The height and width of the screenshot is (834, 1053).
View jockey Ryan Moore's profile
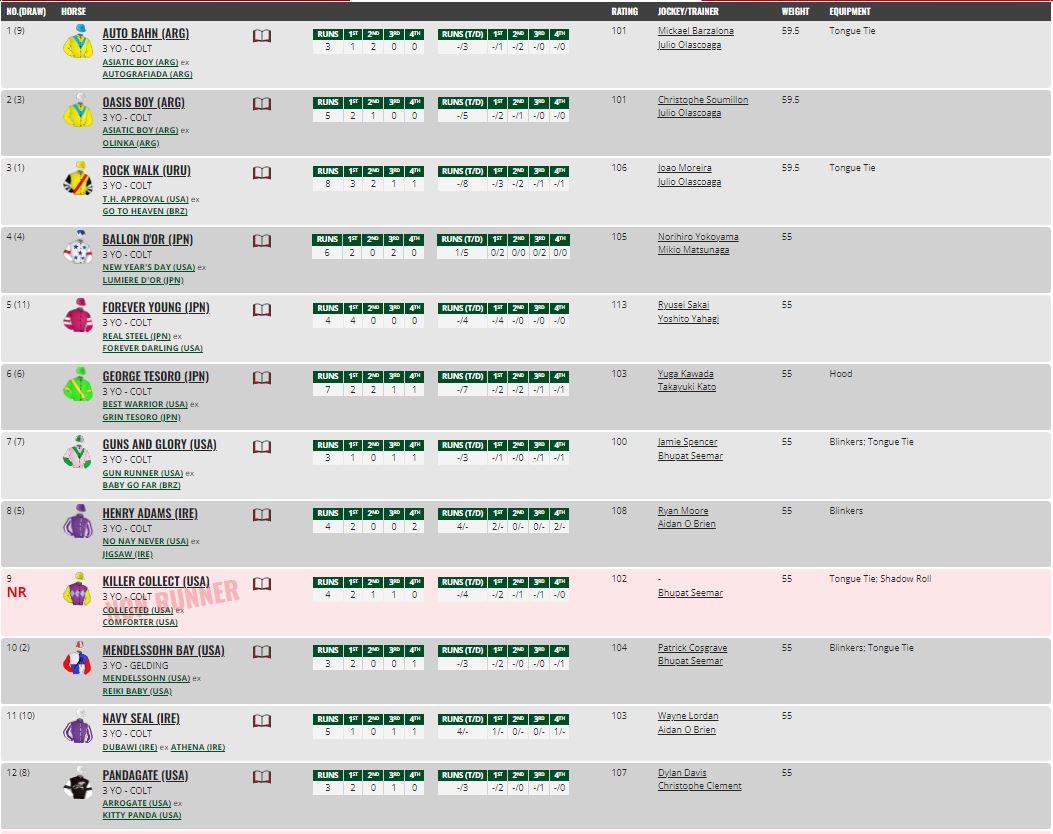click(x=683, y=511)
